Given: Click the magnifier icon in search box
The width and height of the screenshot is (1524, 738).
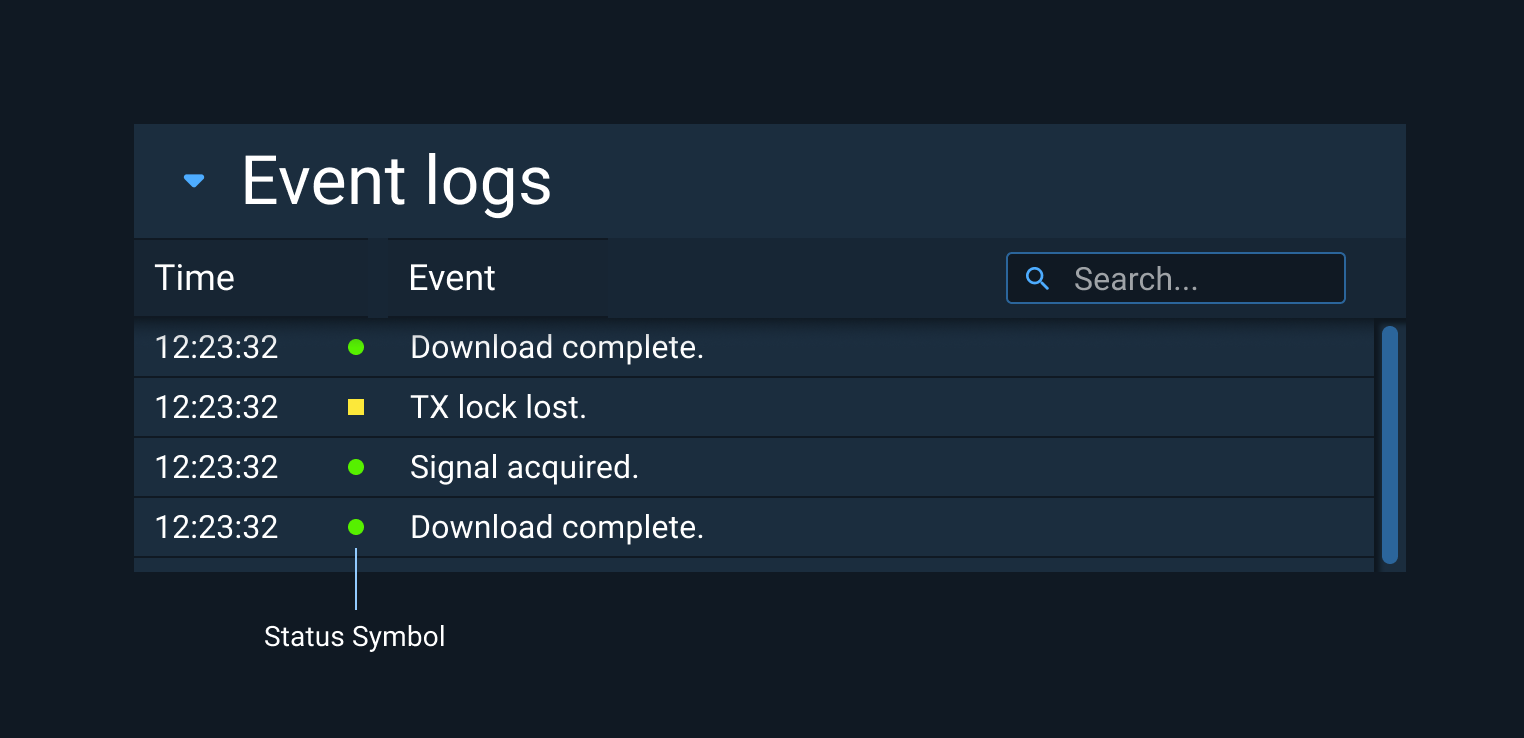Looking at the screenshot, I should (x=1038, y=279).
